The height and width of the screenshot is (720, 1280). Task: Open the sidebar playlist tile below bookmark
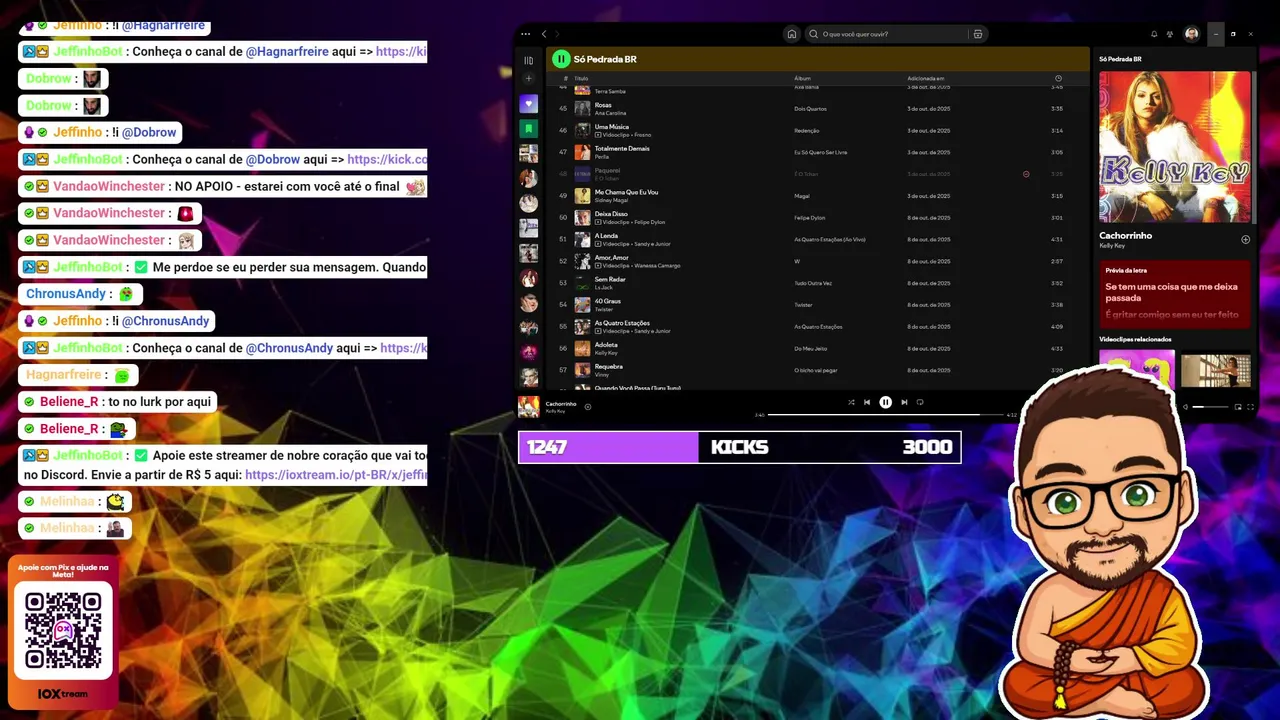[529, 154]
